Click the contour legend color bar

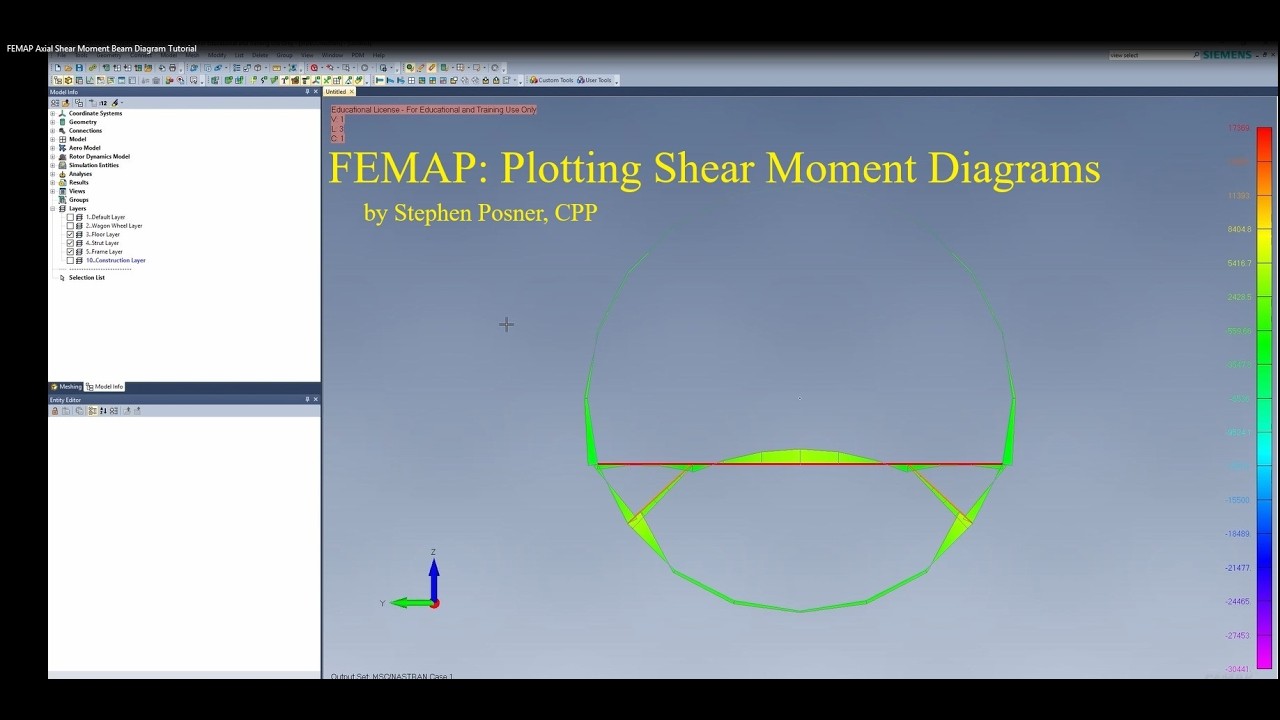[1264, 398]
